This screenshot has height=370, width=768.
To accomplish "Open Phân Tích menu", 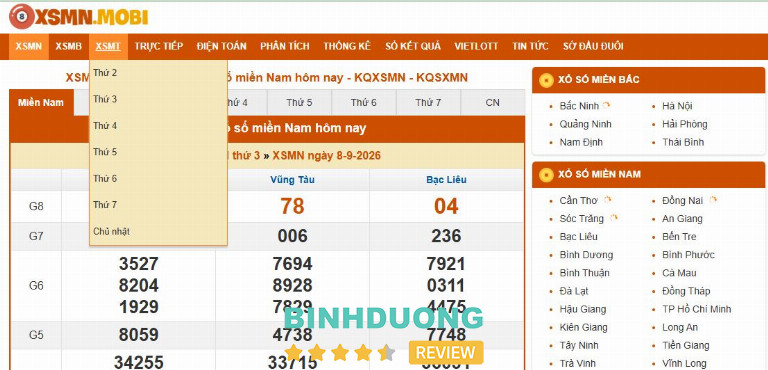I will [285, 47].
